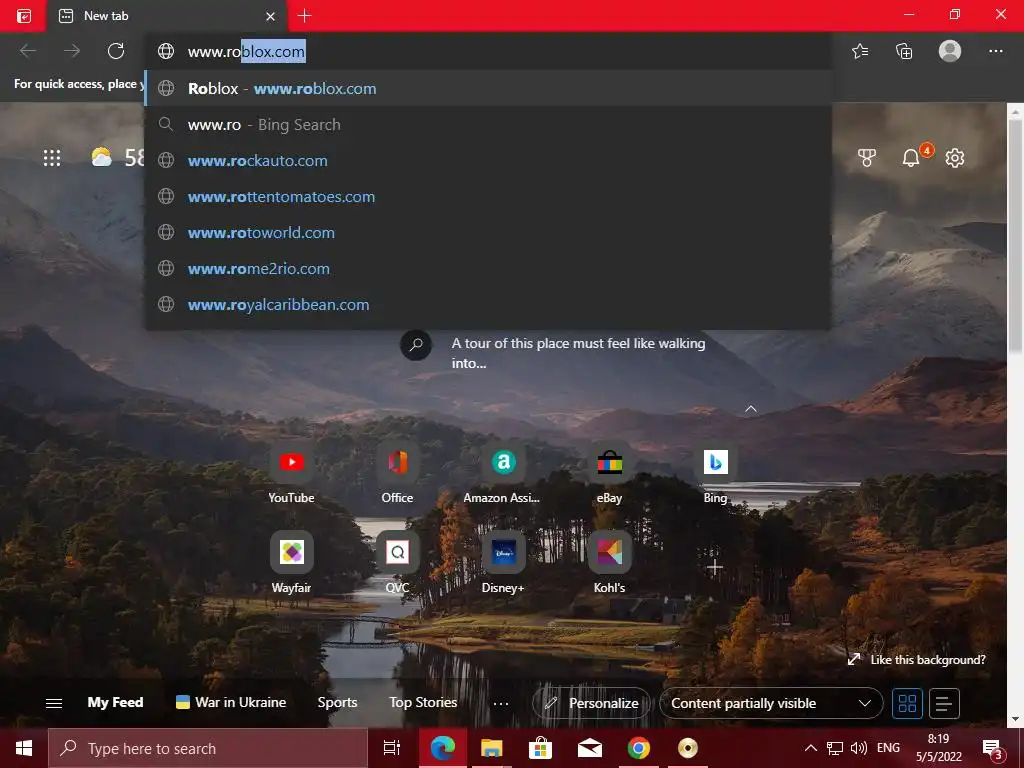Open the Action Center notifications icon
Image resolution: width=1024 pixels, height=768 pixels.
(993, 749)
